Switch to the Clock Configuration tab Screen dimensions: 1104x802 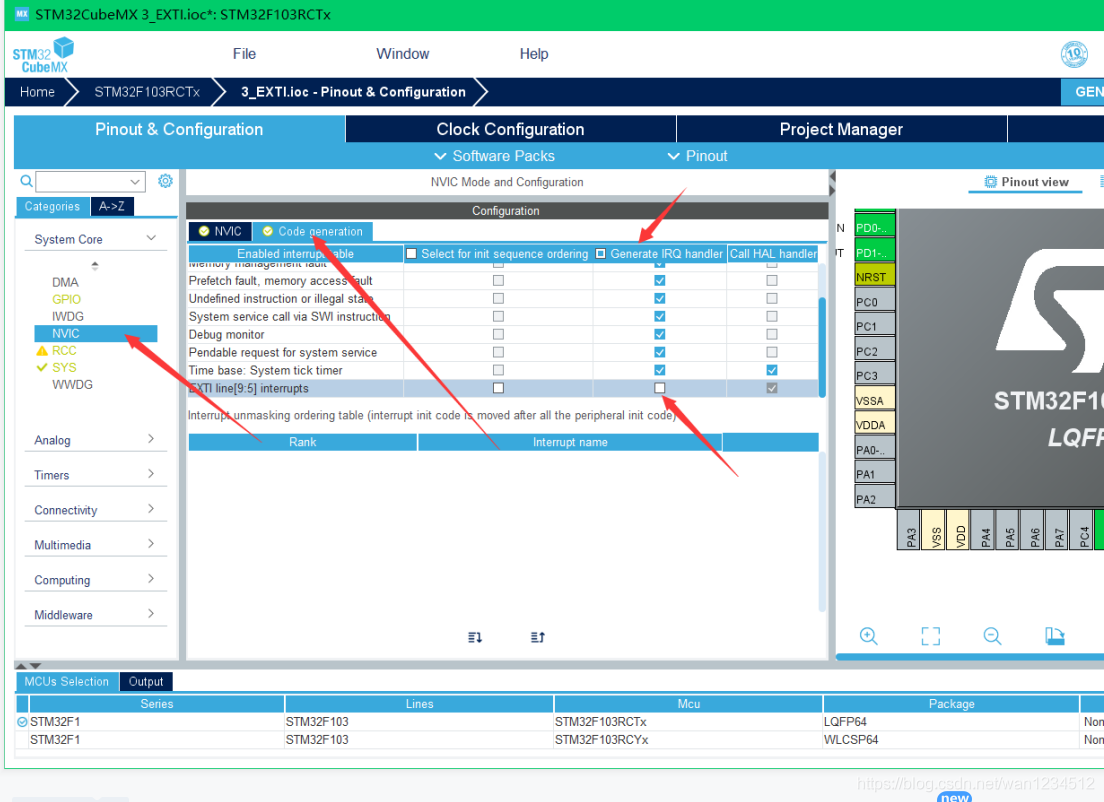[510, 129]
